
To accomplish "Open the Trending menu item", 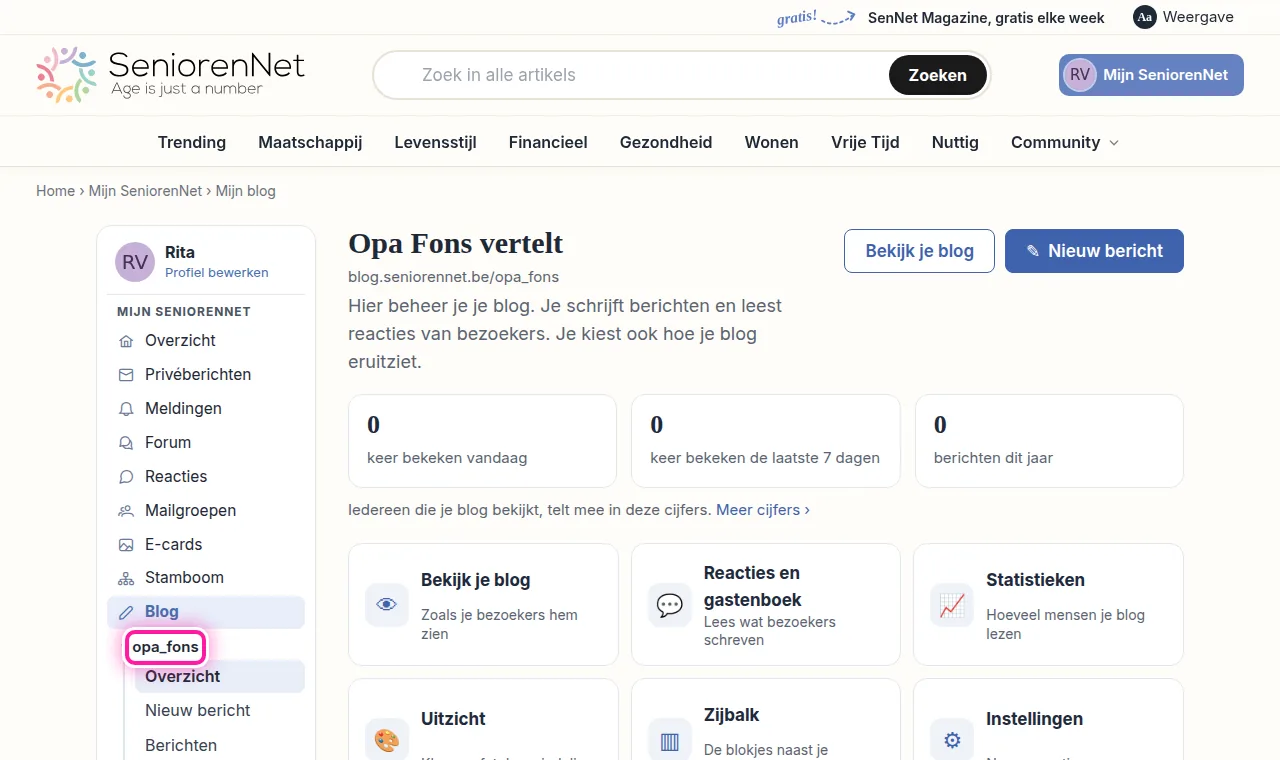I will 192,142.
